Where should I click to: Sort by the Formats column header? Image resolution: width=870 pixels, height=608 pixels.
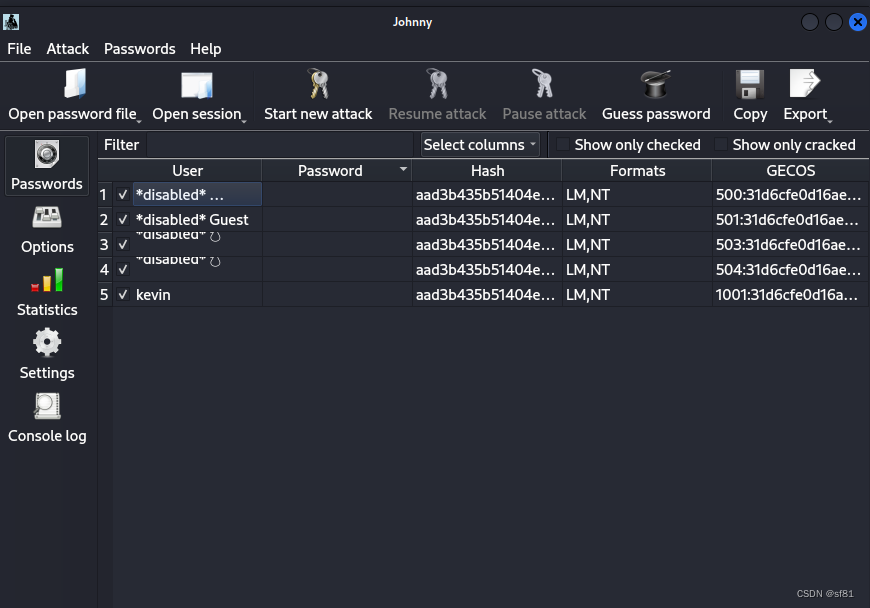click(637, 170)
